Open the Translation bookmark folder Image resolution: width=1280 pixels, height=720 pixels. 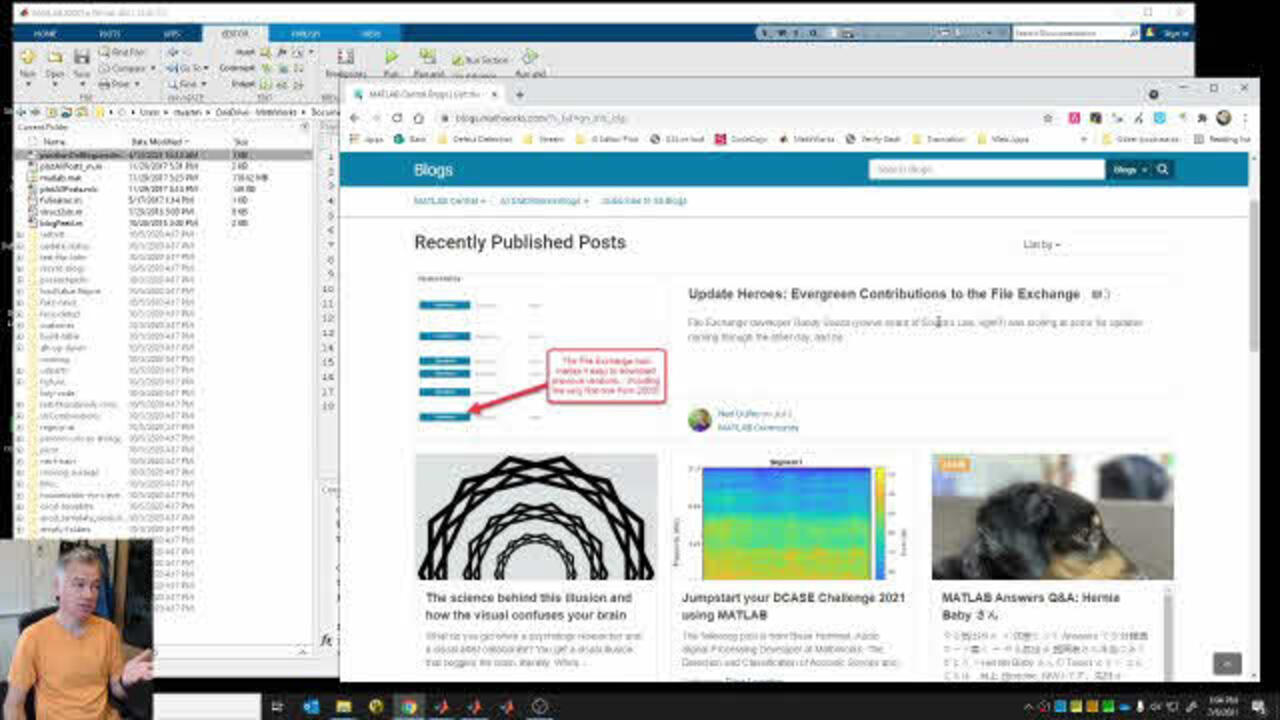[x=939, y=139]
